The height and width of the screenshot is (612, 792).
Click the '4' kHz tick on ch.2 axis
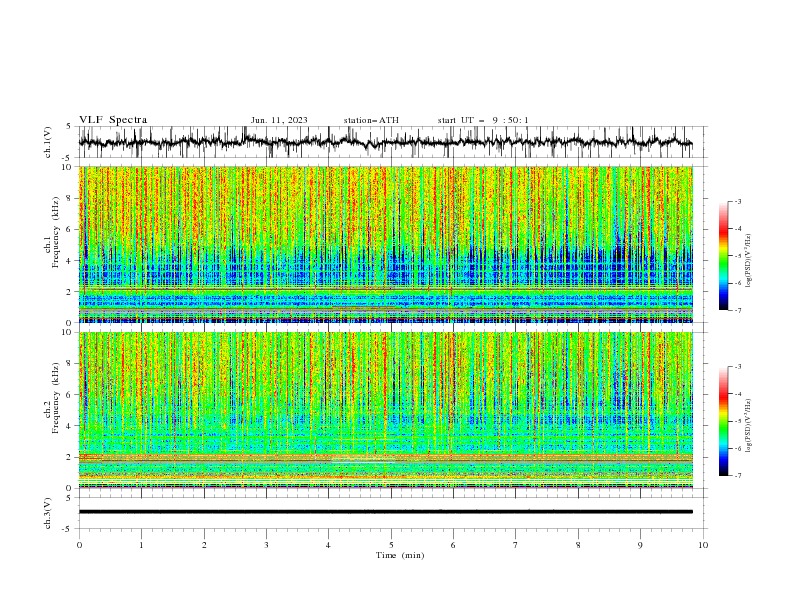70,426
